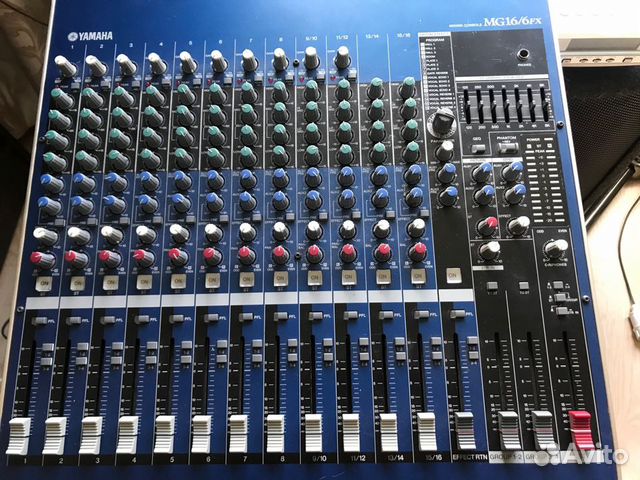Image resolution: width=640 pixels, height=480 pixels.
Task: Turn the C-R/PHONES level knob
Action: click(556, 248)
